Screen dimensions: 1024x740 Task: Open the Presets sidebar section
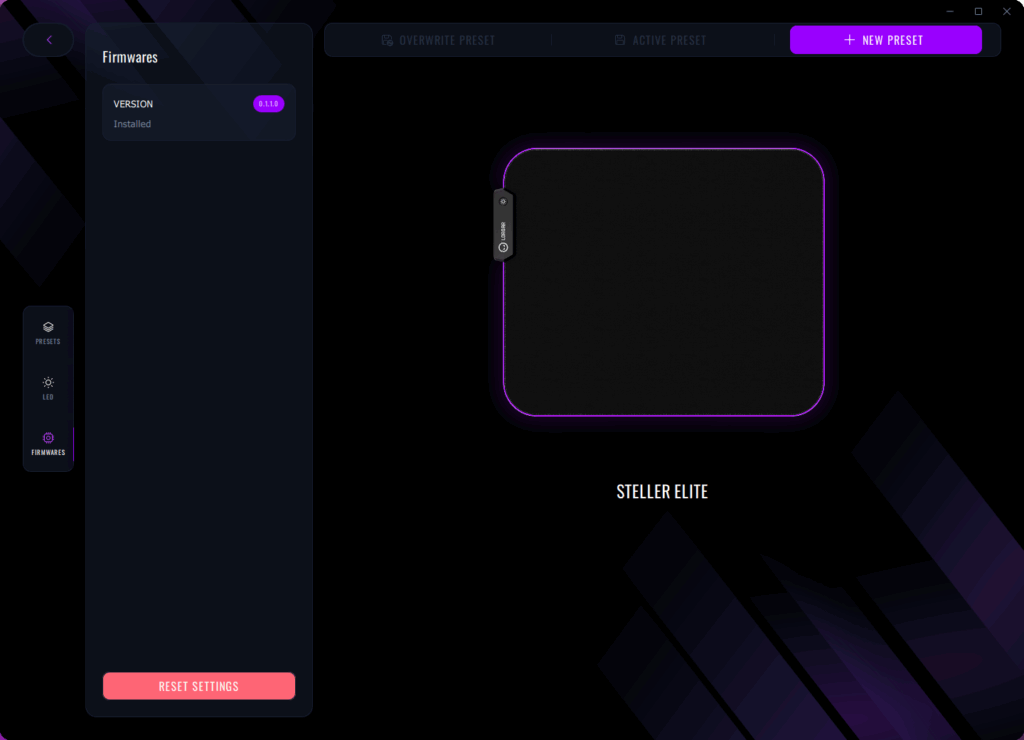point(48,333)
